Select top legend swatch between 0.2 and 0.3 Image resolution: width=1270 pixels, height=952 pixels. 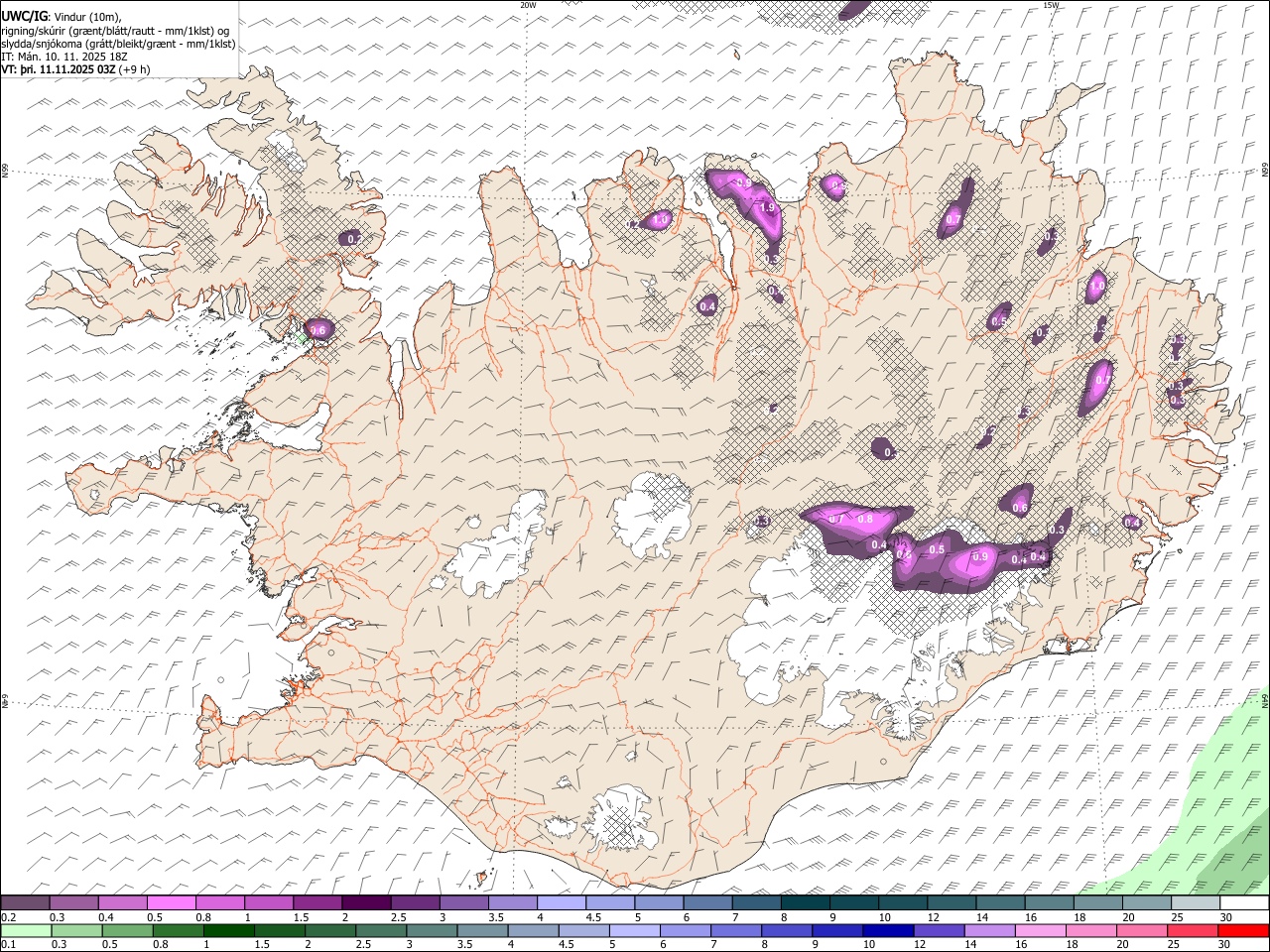[25, 903]
